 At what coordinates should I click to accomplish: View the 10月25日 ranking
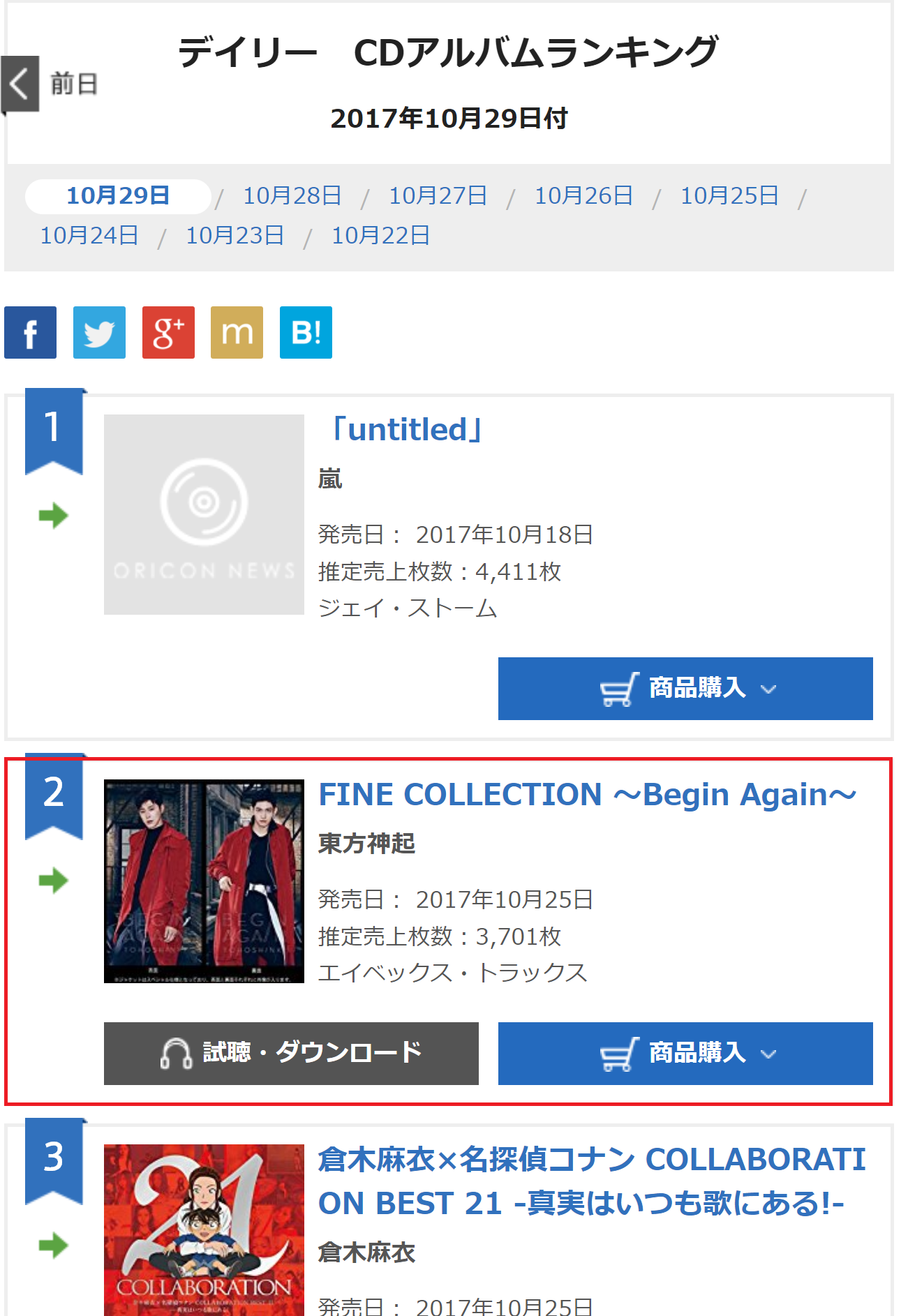coord(729,196)
